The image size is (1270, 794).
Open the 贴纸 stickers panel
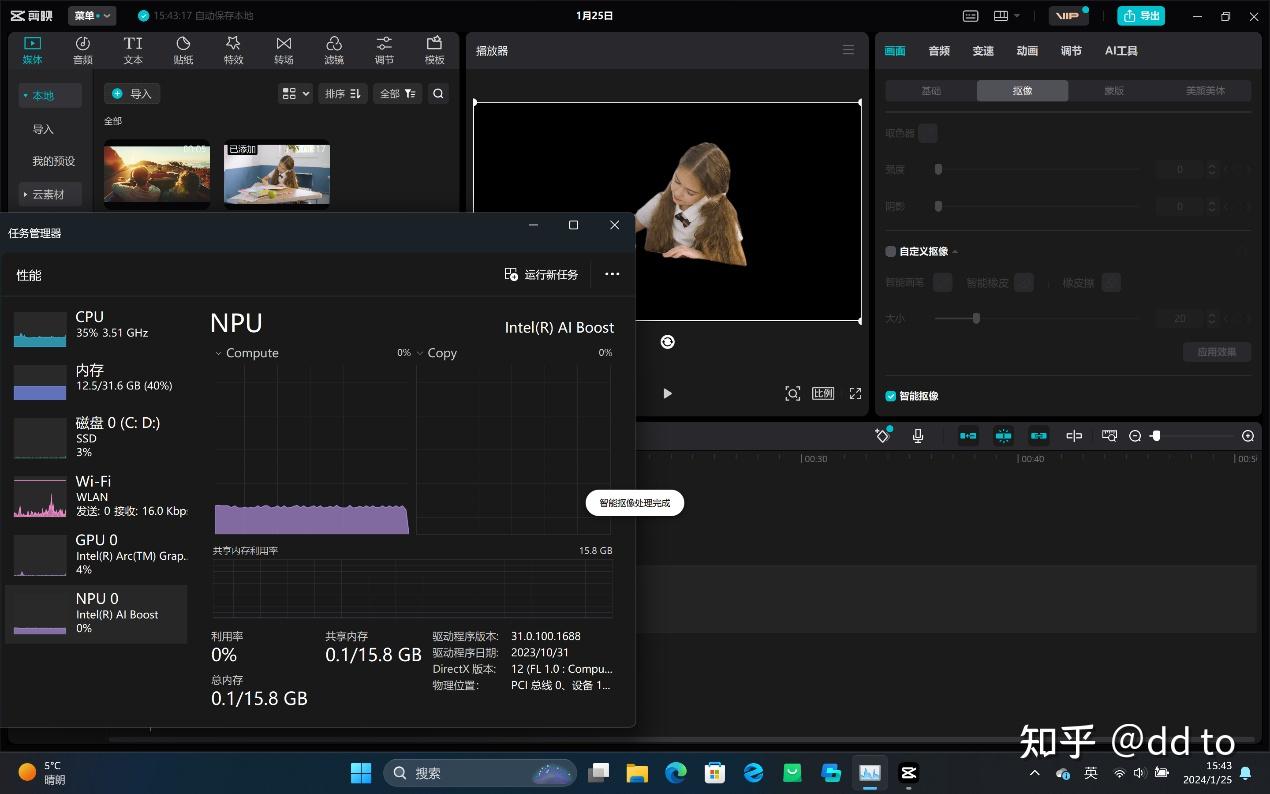coord(183,50)
